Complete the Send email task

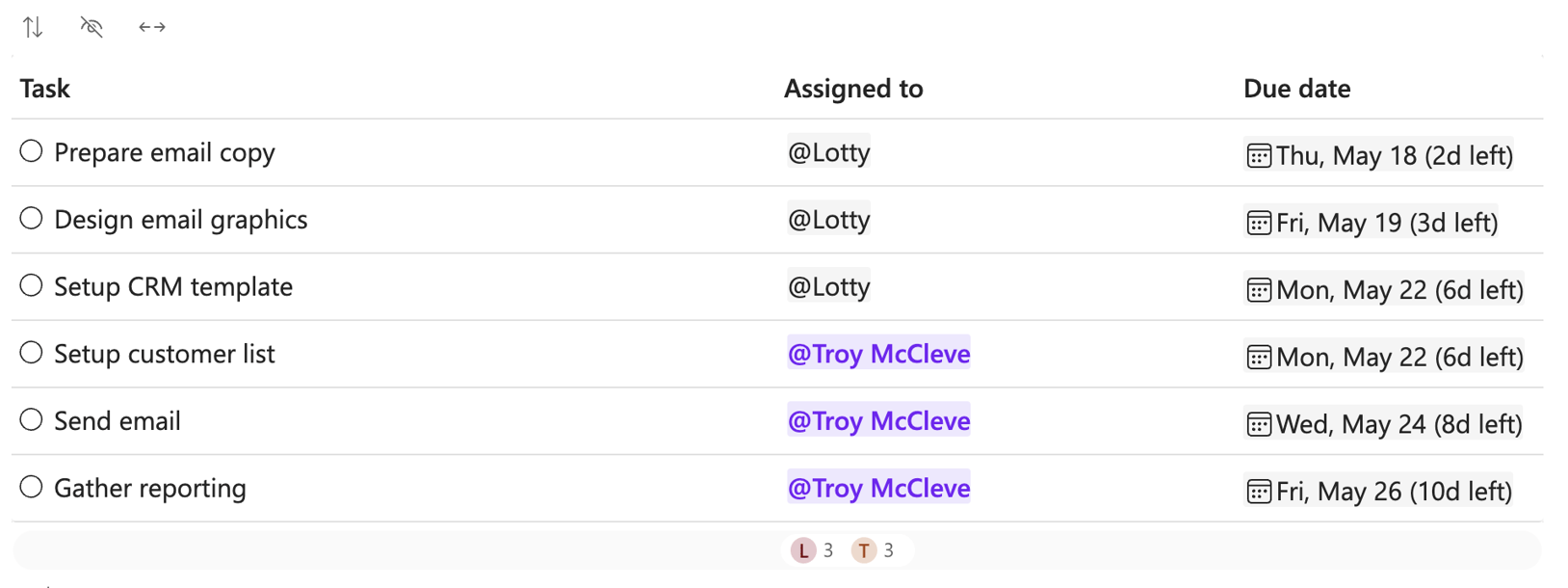tap(32, 420)
